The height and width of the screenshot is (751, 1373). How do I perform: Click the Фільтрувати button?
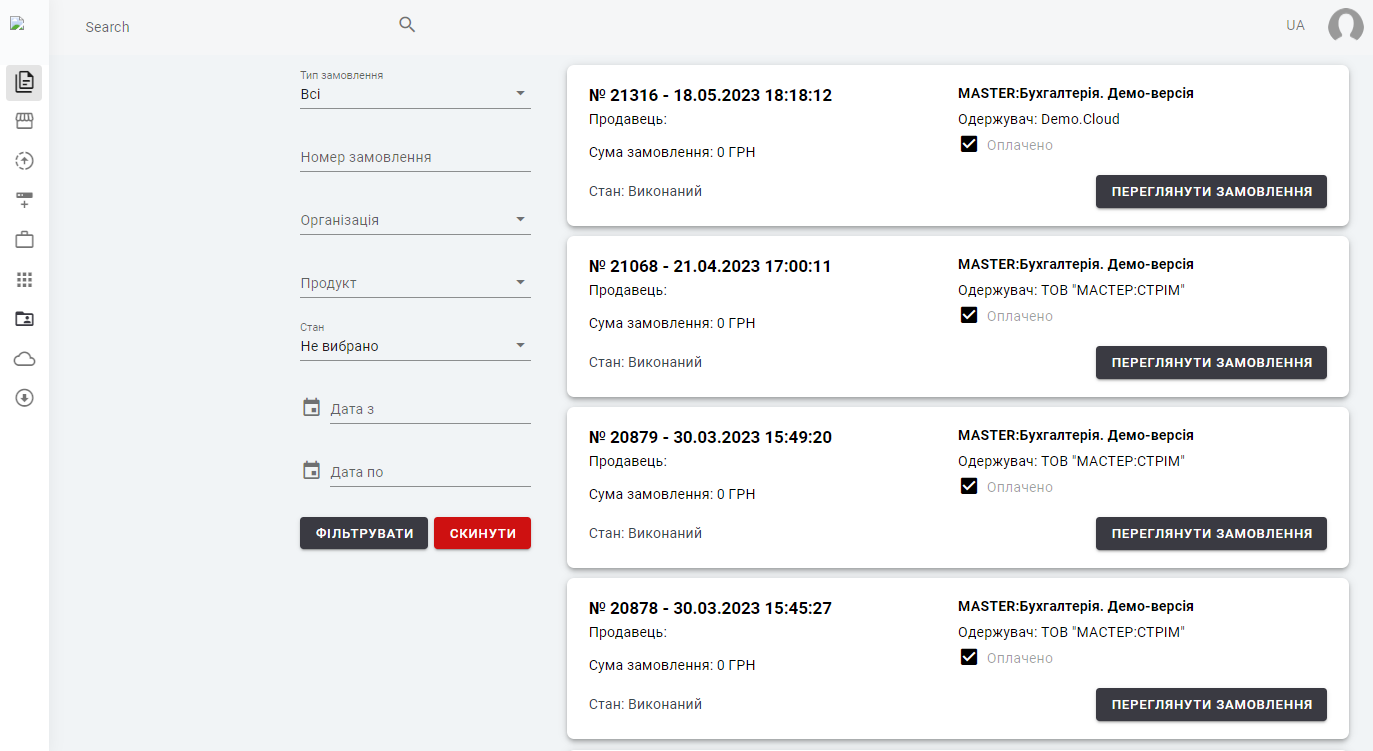click(x=364, y=533)
